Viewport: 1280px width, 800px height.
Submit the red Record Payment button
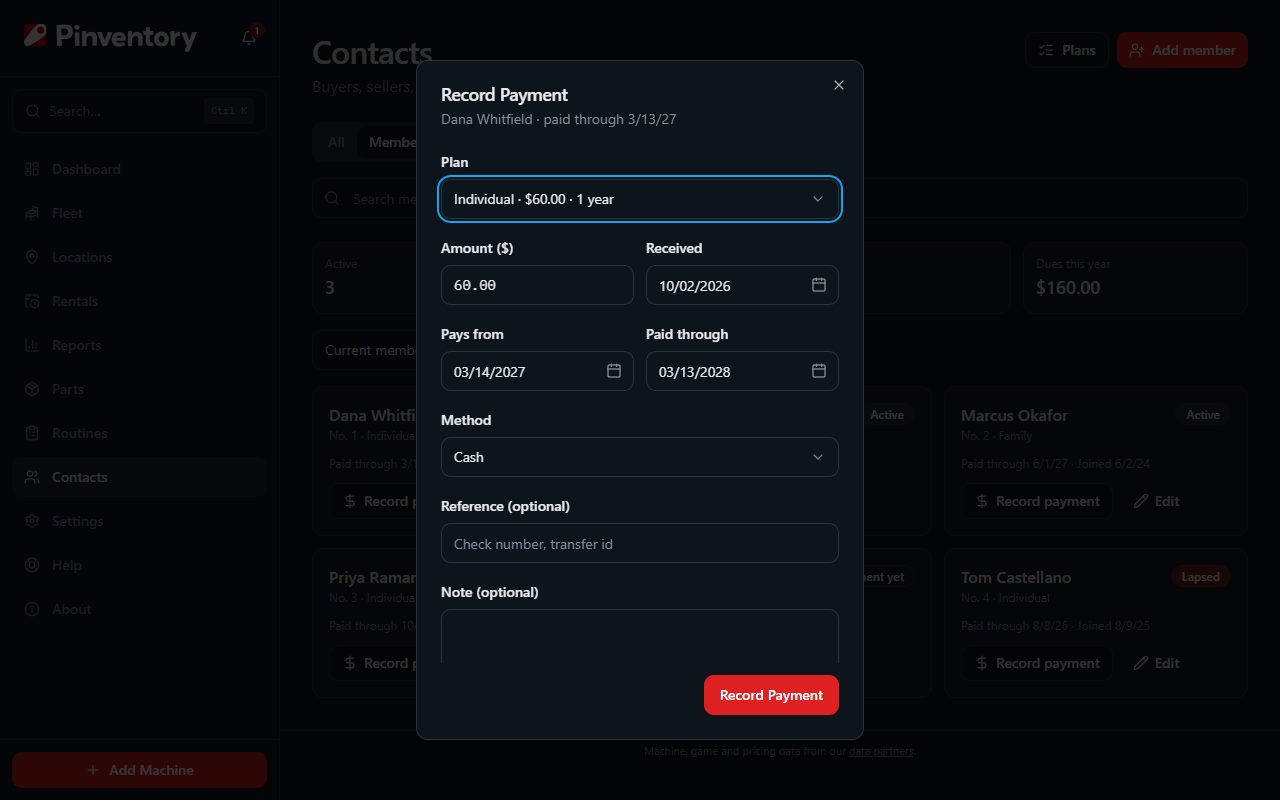click(771, 695)
